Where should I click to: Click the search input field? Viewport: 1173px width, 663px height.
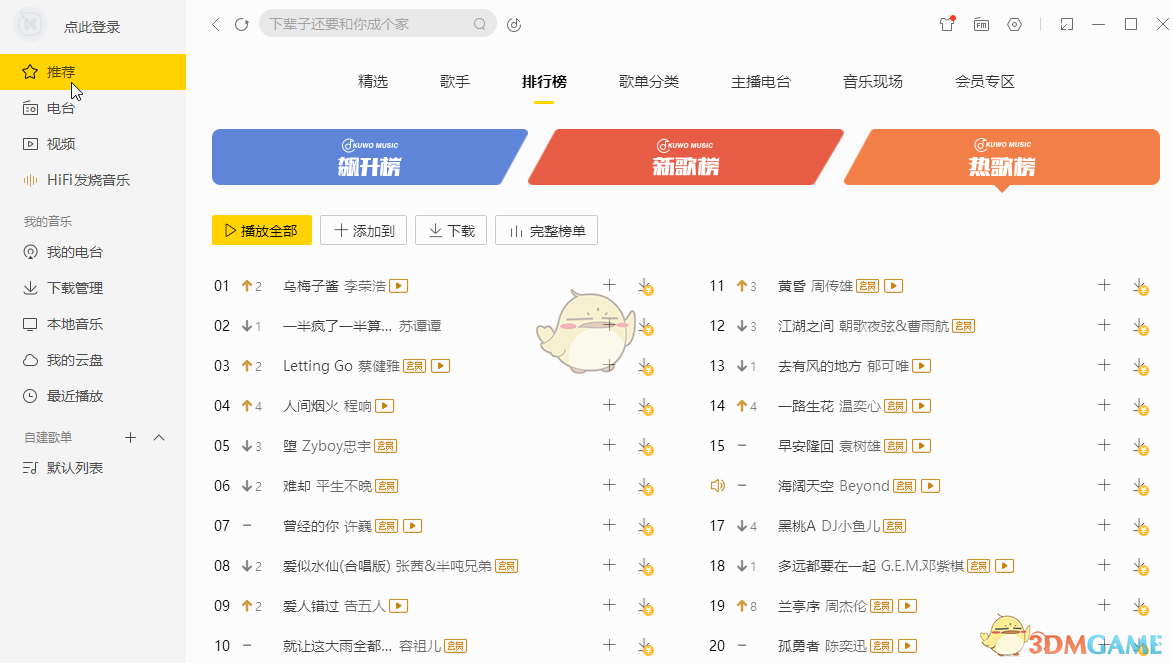coord(370,23)
